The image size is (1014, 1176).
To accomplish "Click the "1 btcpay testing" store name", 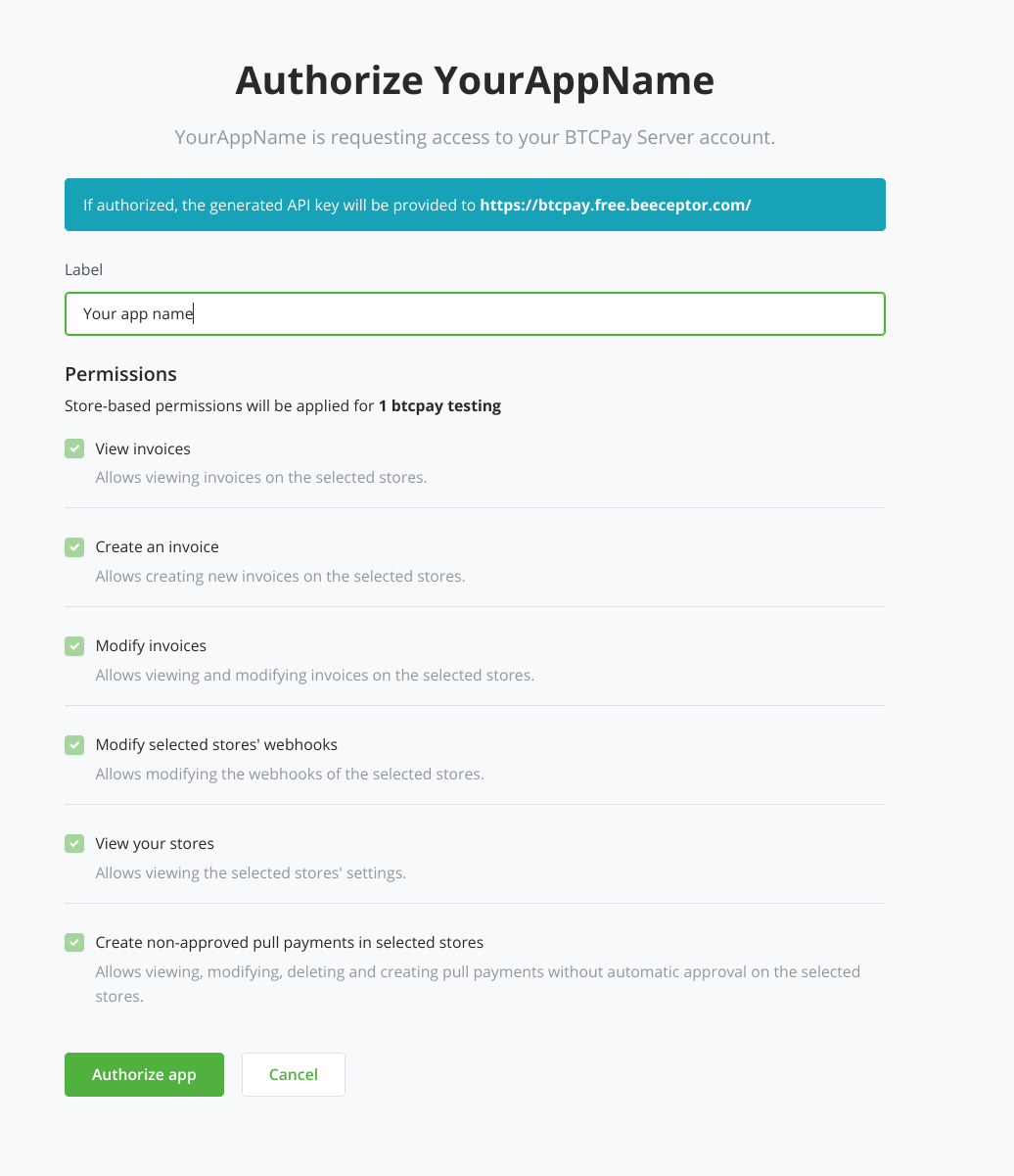I will tap(439, 405).
